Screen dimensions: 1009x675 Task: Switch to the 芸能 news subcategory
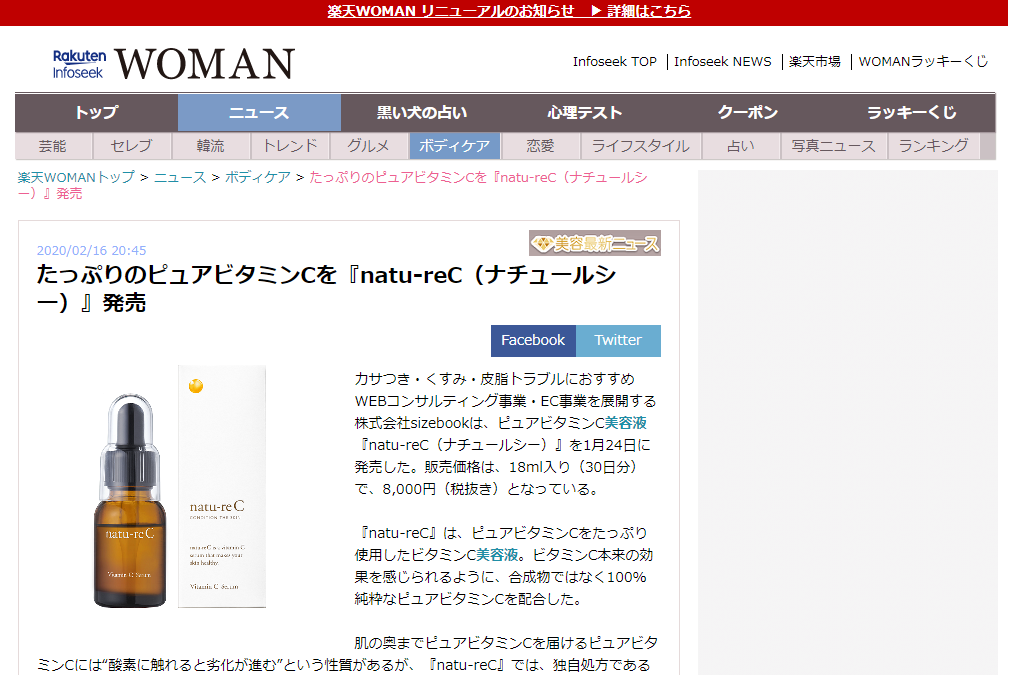(x=53, y=146)
